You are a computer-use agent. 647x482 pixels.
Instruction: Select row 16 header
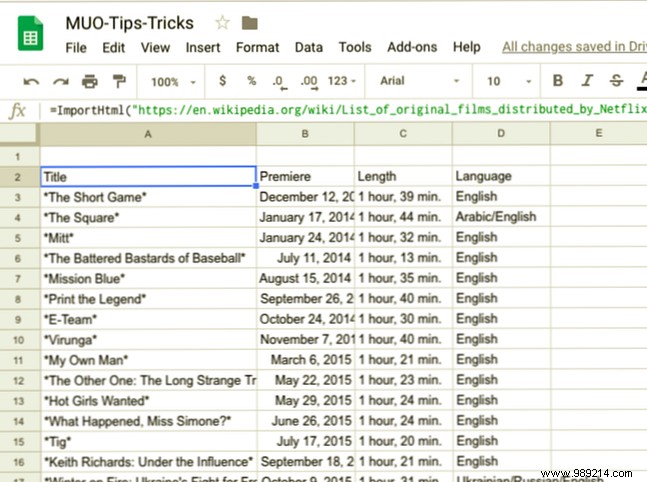tap(20, 462)
